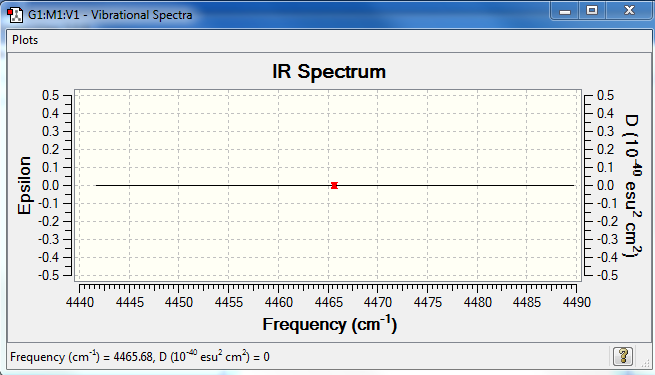The height and width of the screenshot is (375, 655).
Task: Click the 4465 tick label below plot
Action: click(x=328, y=302)
